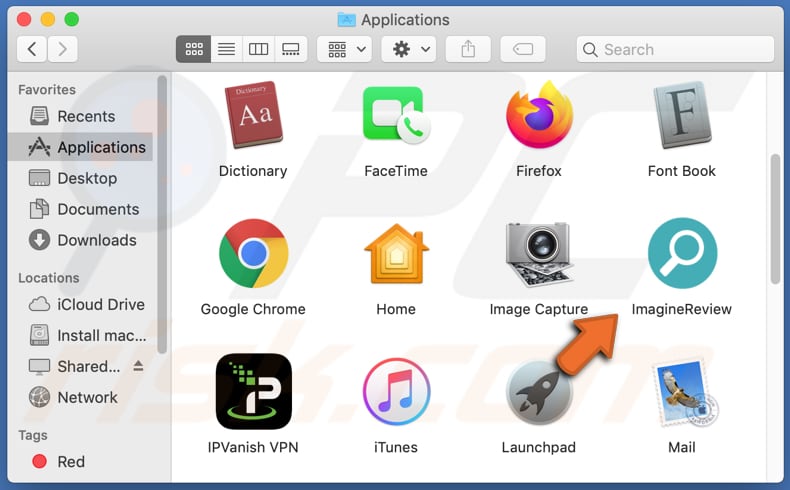Select the FaceTime app icon
This screenshot has height=490, width=790.
[x=396, y=115]
